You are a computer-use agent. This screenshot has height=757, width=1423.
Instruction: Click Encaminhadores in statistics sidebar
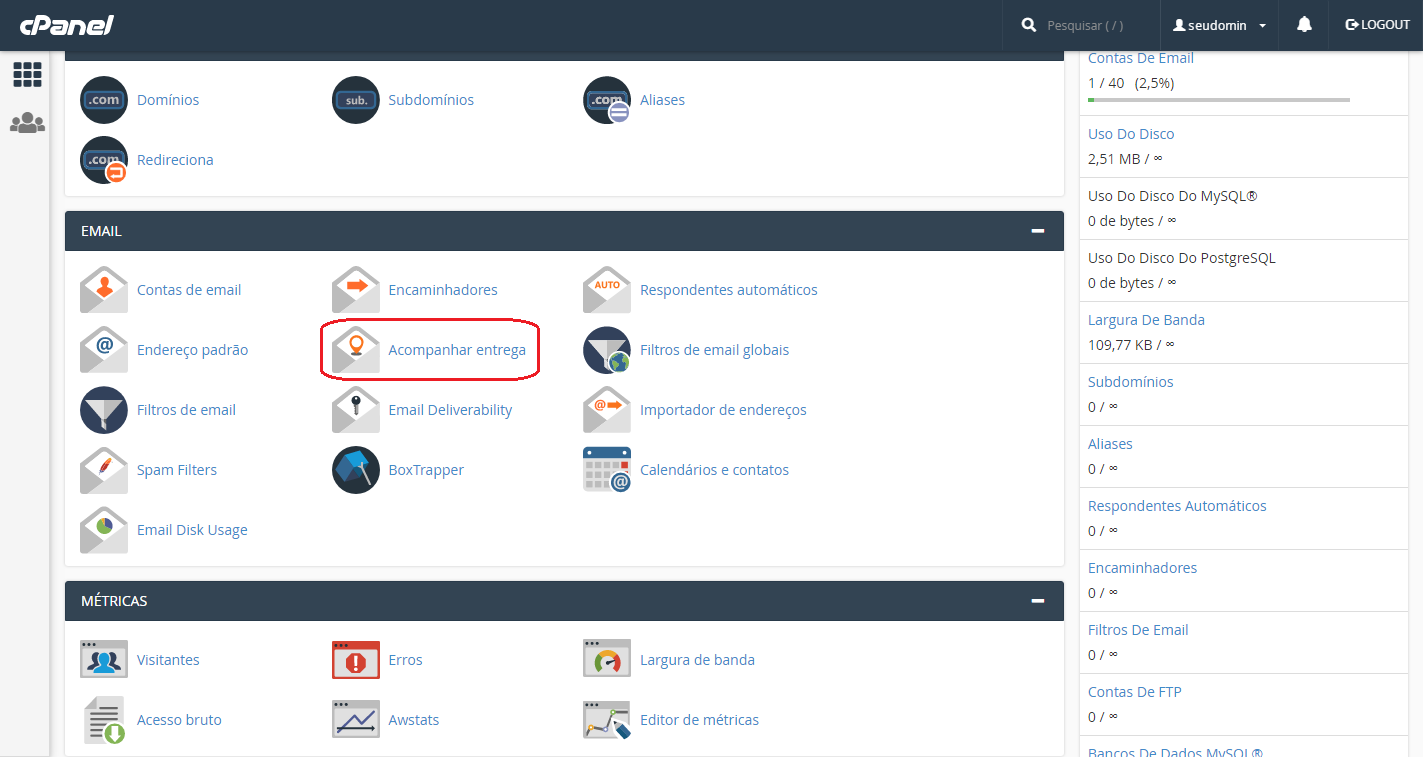coord(1142,568)
